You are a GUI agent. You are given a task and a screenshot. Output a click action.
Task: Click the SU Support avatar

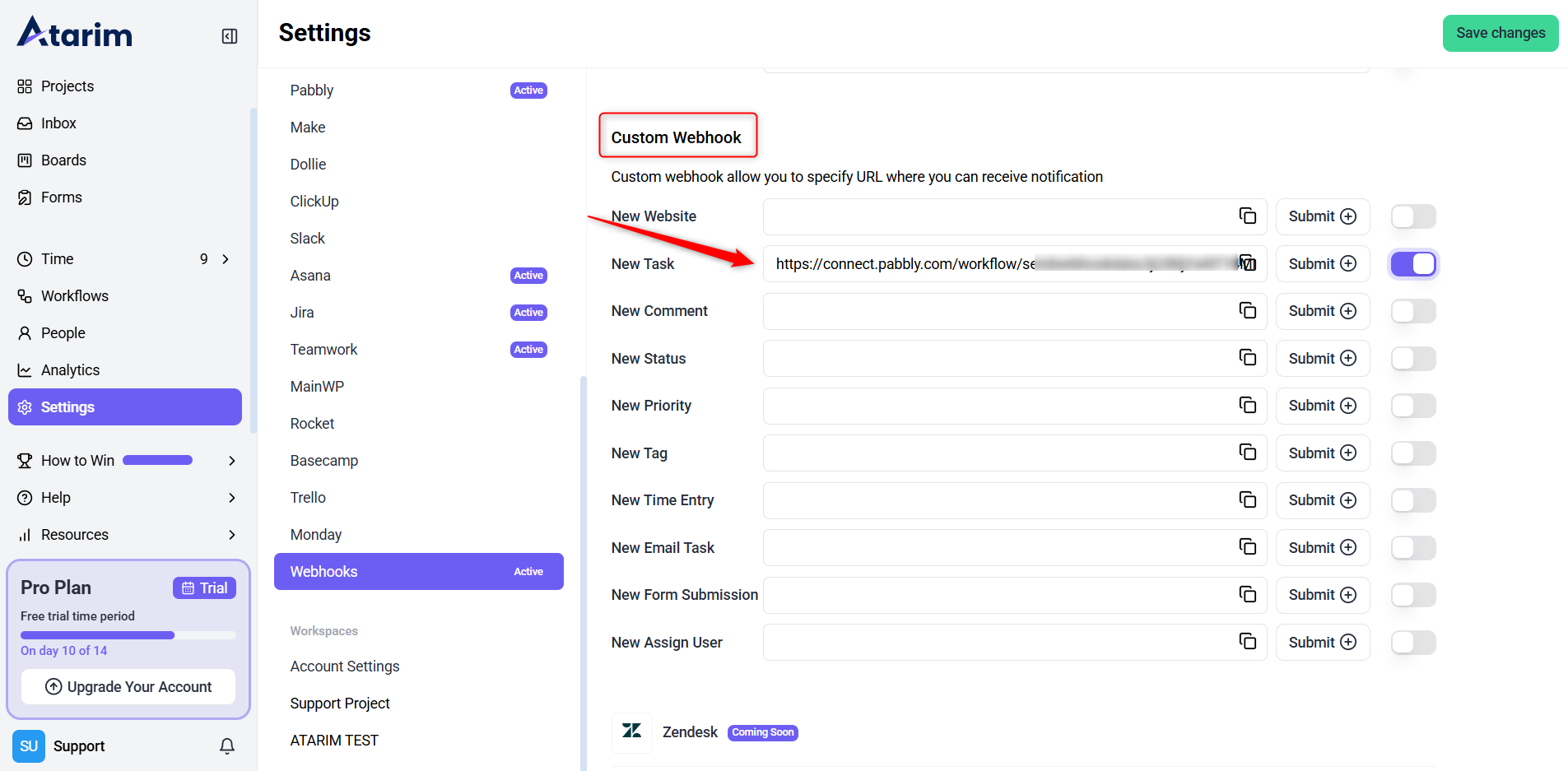[29, 746]
